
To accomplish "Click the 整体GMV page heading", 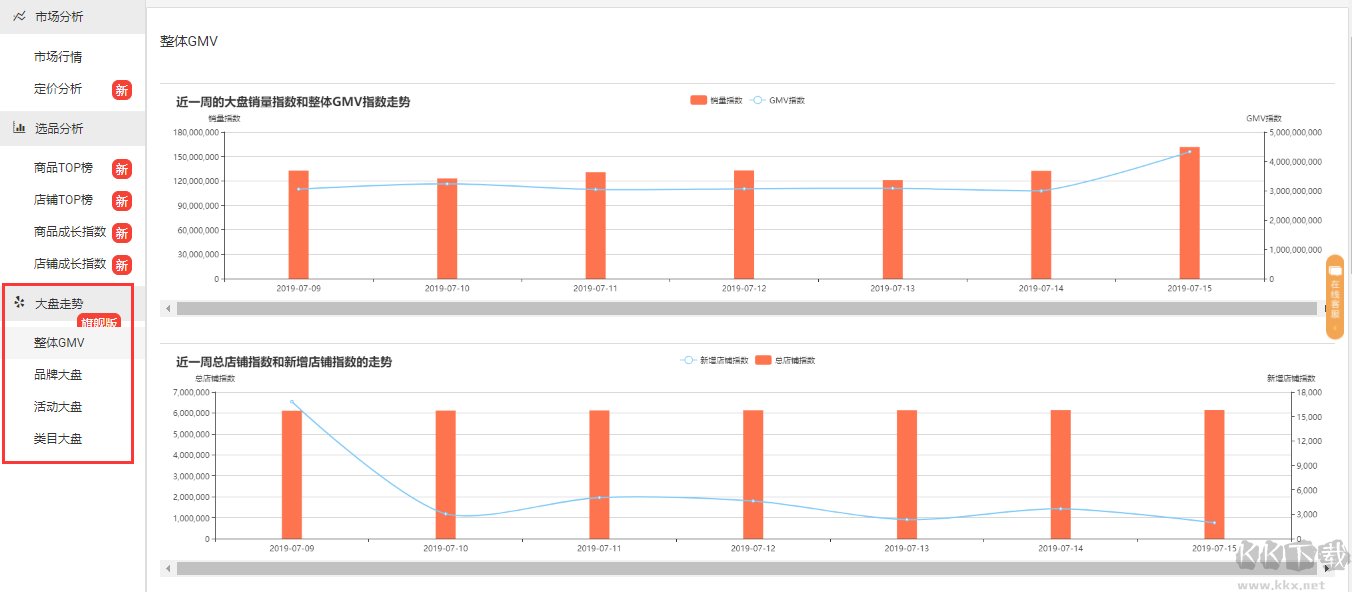I will [x=189, y=41].
